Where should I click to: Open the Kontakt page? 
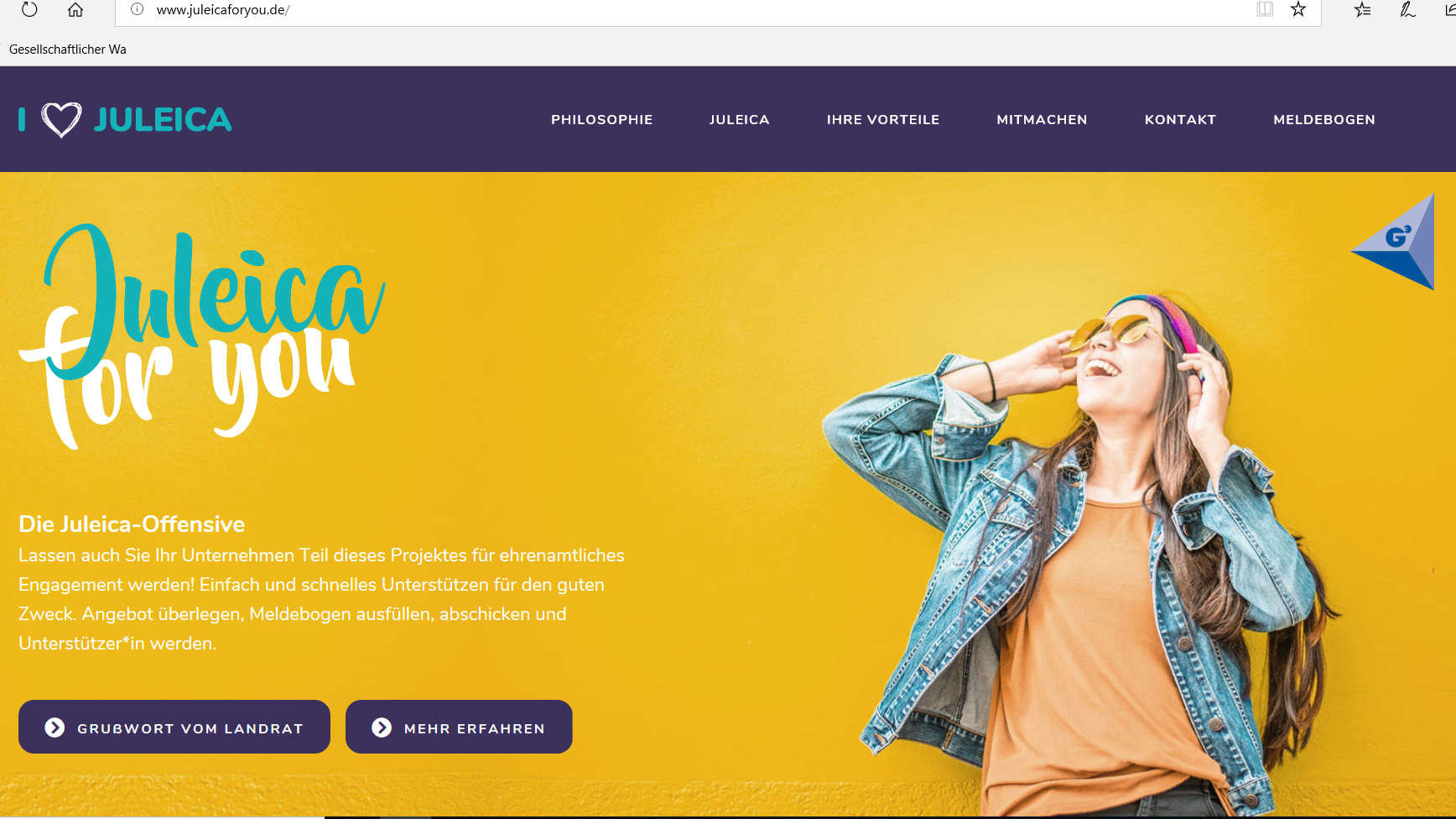coord(1180,119)
